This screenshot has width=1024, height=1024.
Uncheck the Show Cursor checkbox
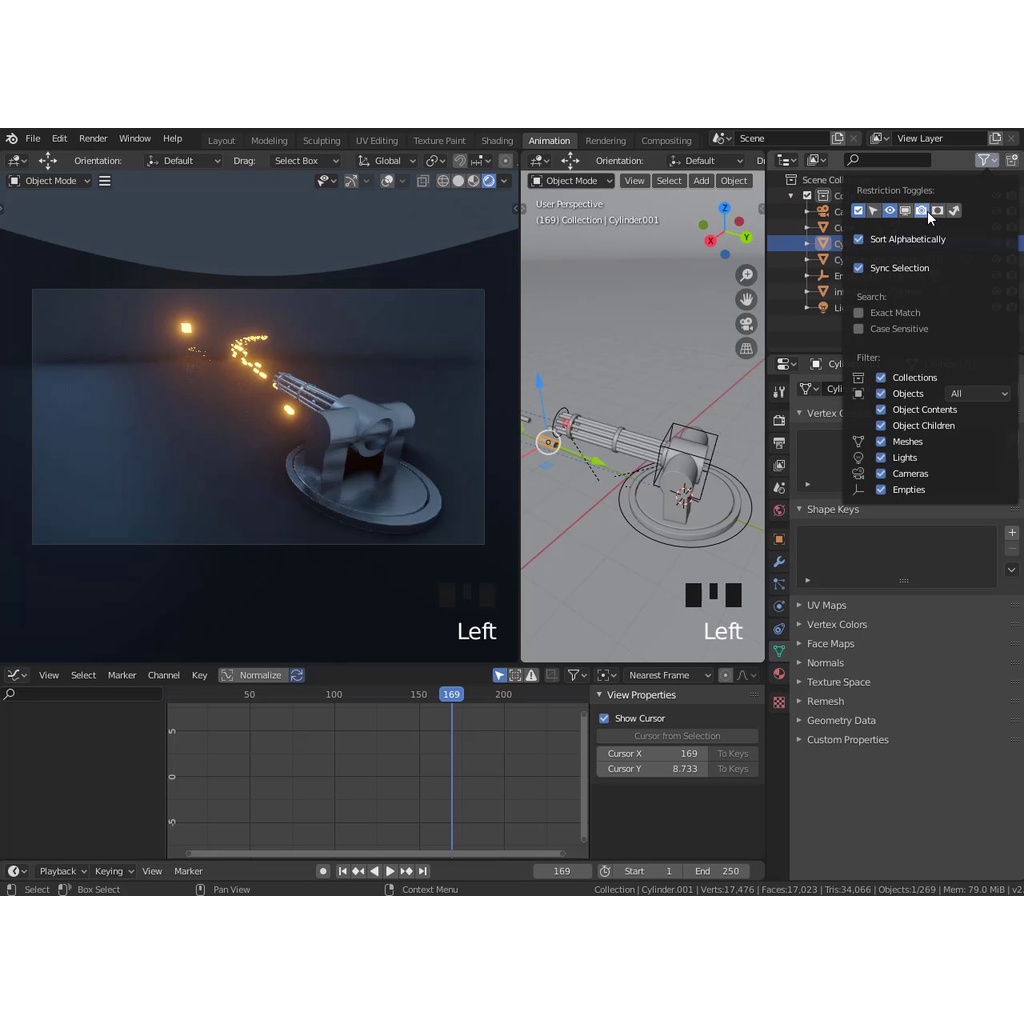pos(604,718)
